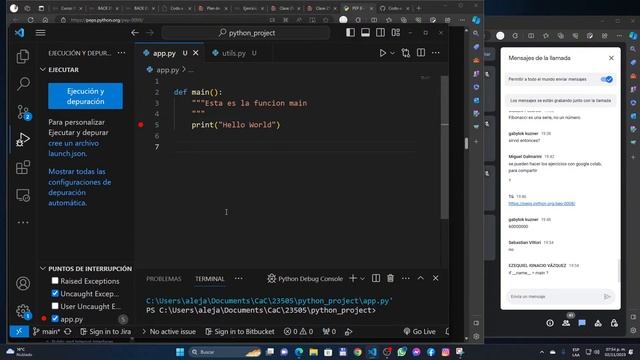Close the Mensajes de la llamada panel
Screen dimensions: 640x360
[x=611, y=58]
